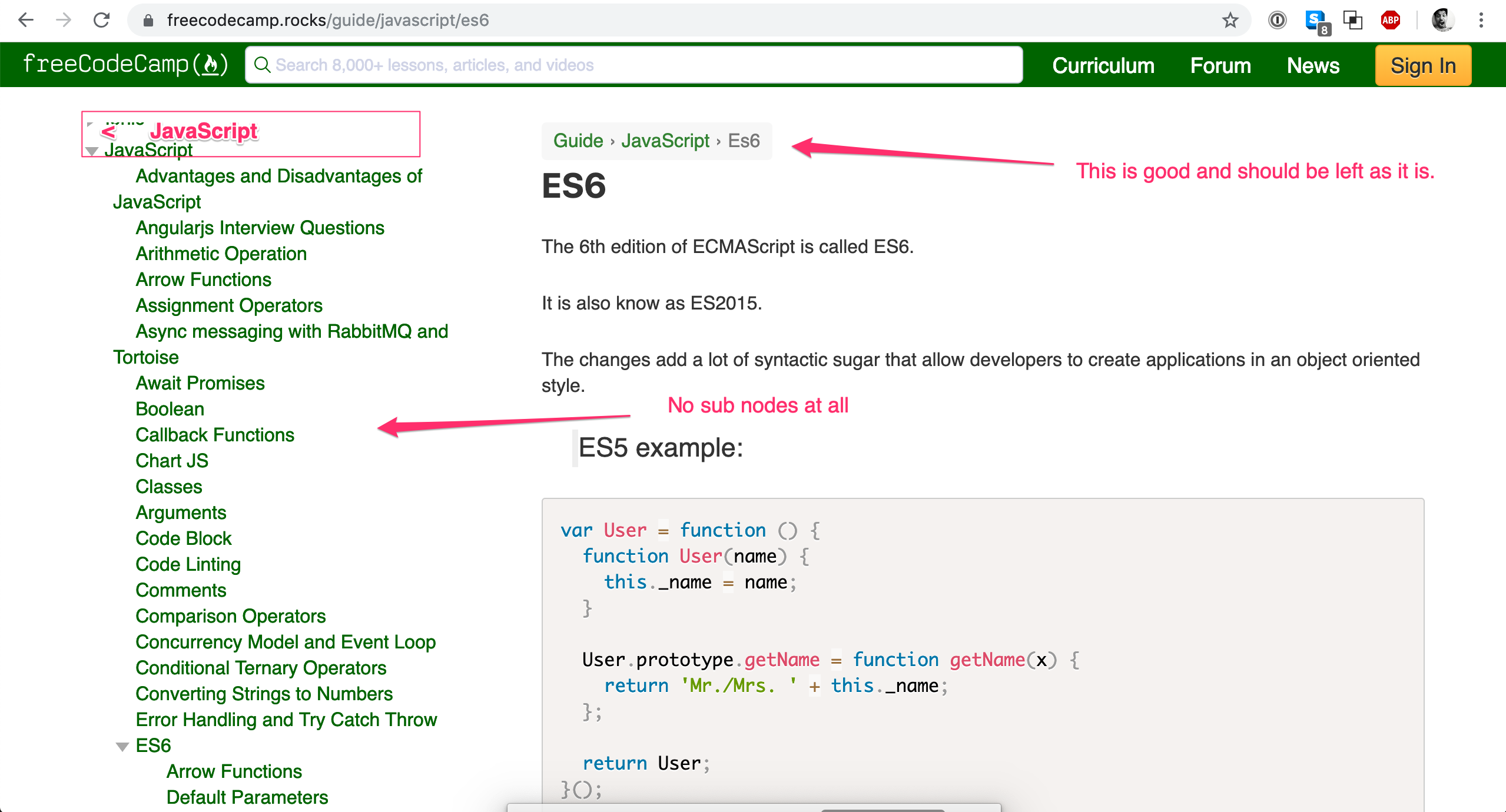Click the browser back arrow
Image resolution: width=1506 pixels, height=812 pixels.
[x=26, y=20]
